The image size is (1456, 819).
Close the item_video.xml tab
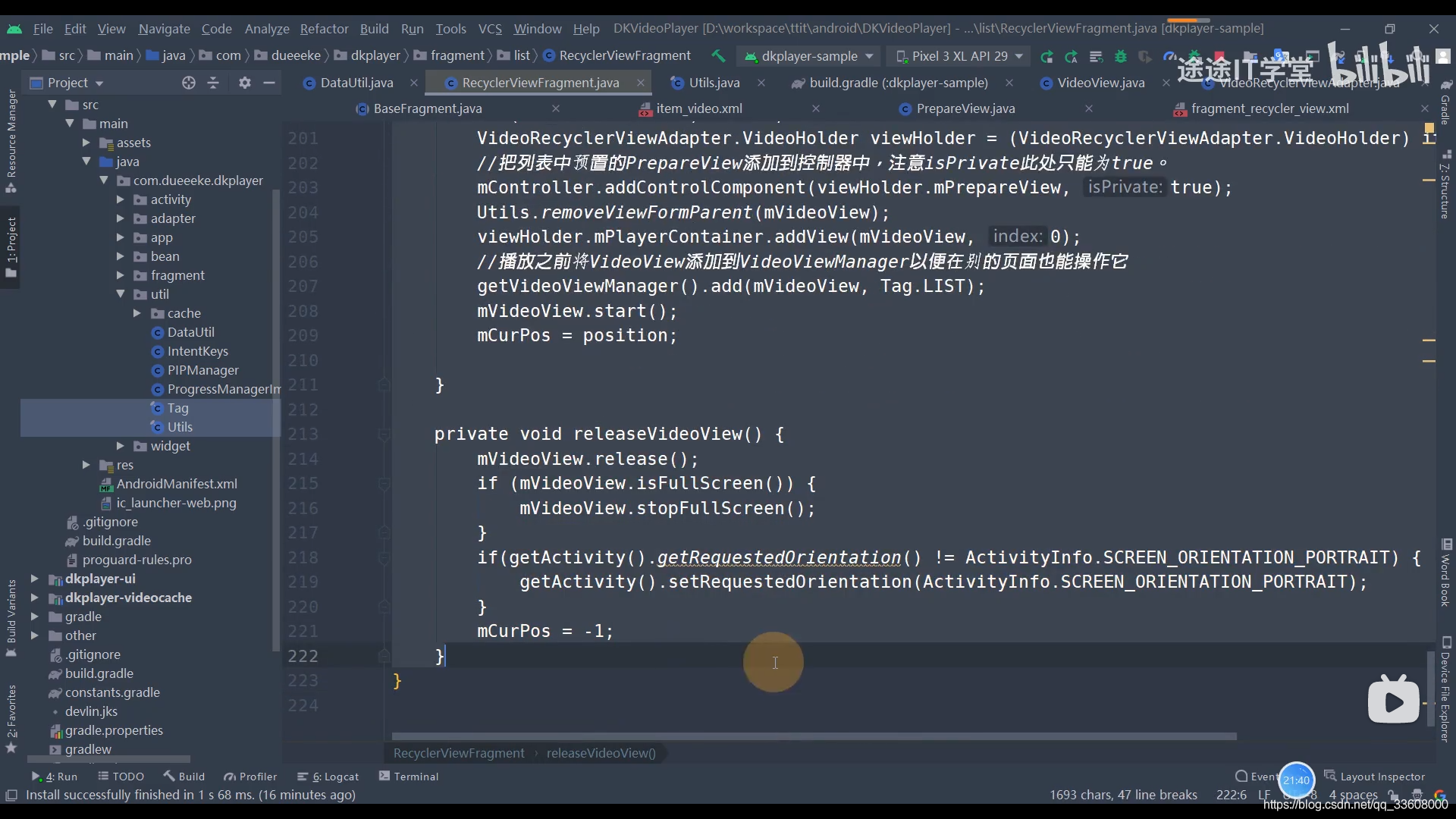[x=816, y=108]
